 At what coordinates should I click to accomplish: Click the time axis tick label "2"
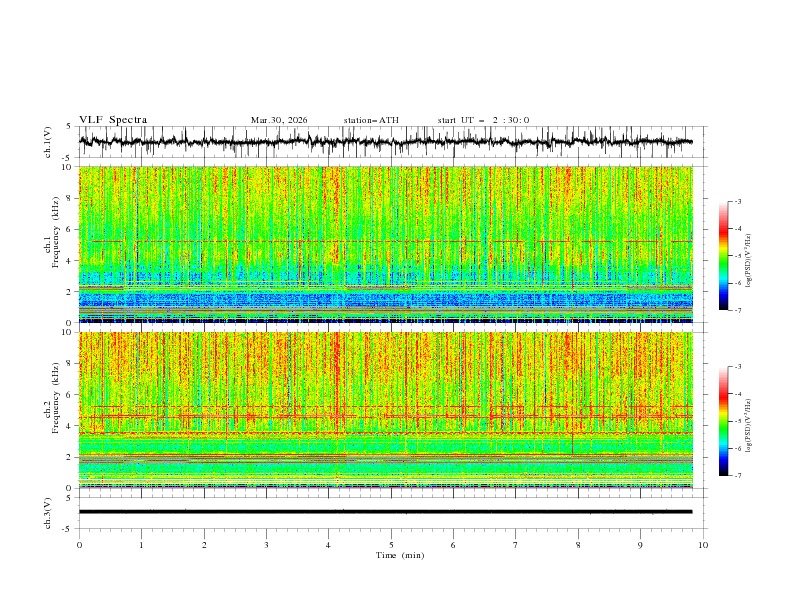[204, 545]
